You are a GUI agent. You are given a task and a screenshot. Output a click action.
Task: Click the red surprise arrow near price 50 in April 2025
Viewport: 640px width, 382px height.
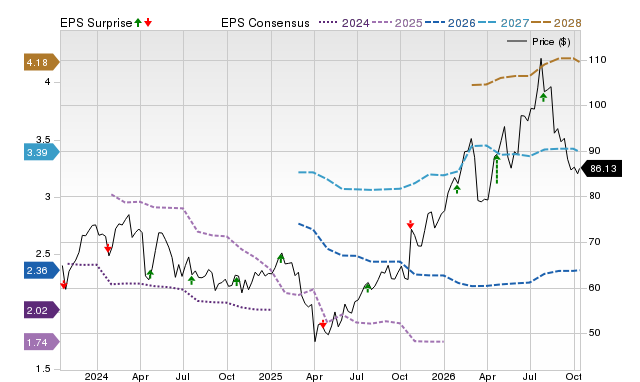point(323,324)
